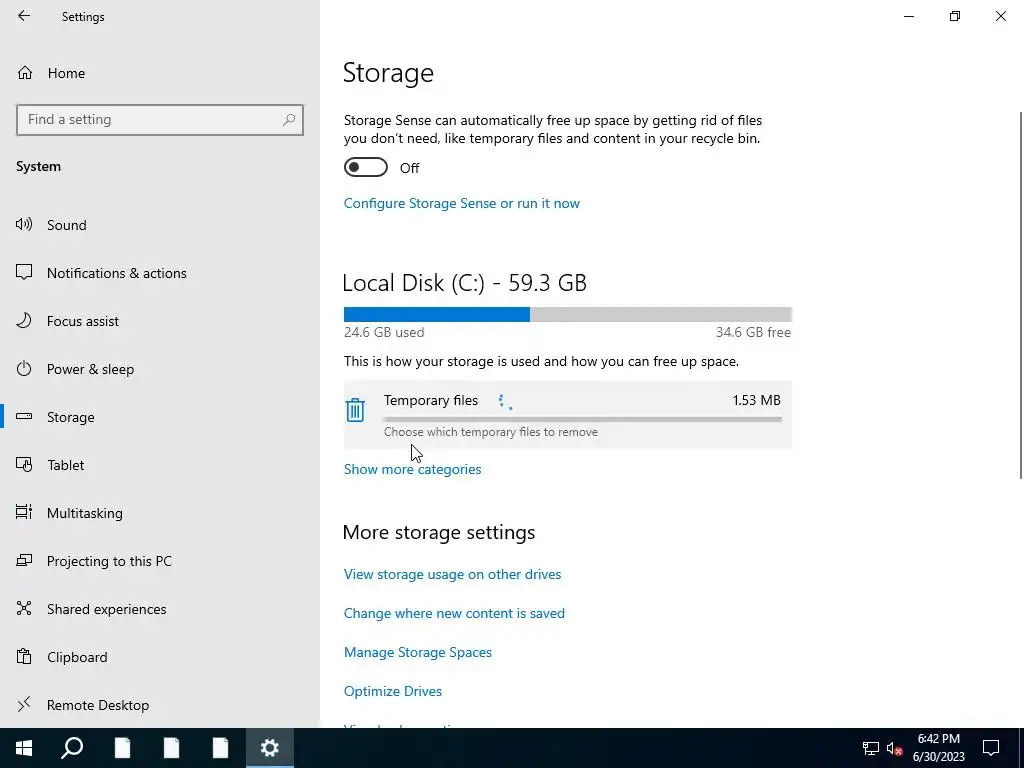Click the System section label
This screenshot has height=768, width=1024.
coord(39,167)
